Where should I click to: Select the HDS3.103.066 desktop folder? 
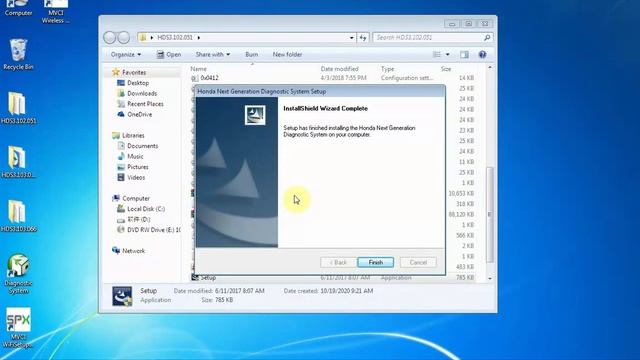[18, 216]
